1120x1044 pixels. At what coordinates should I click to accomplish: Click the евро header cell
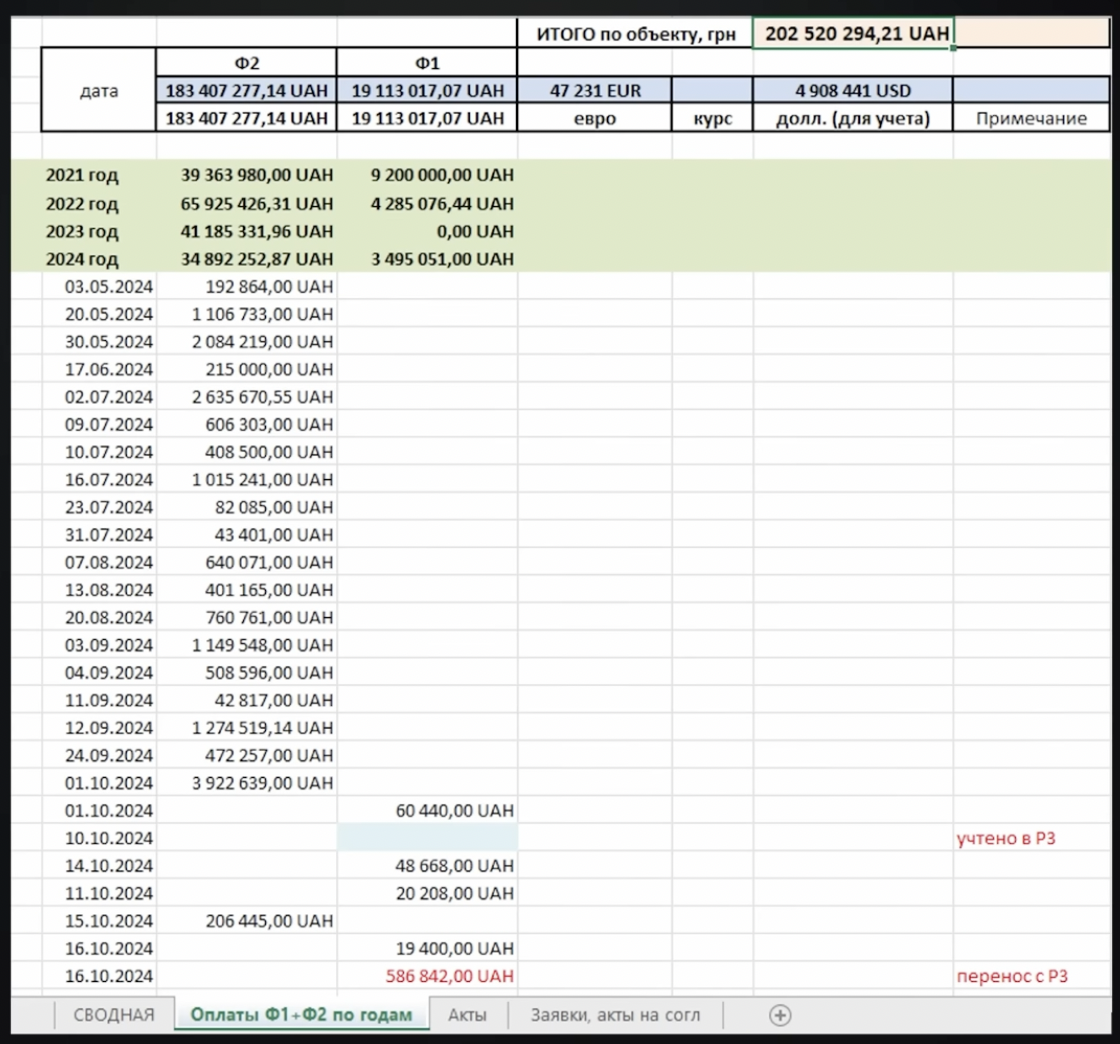coord(595,118)
